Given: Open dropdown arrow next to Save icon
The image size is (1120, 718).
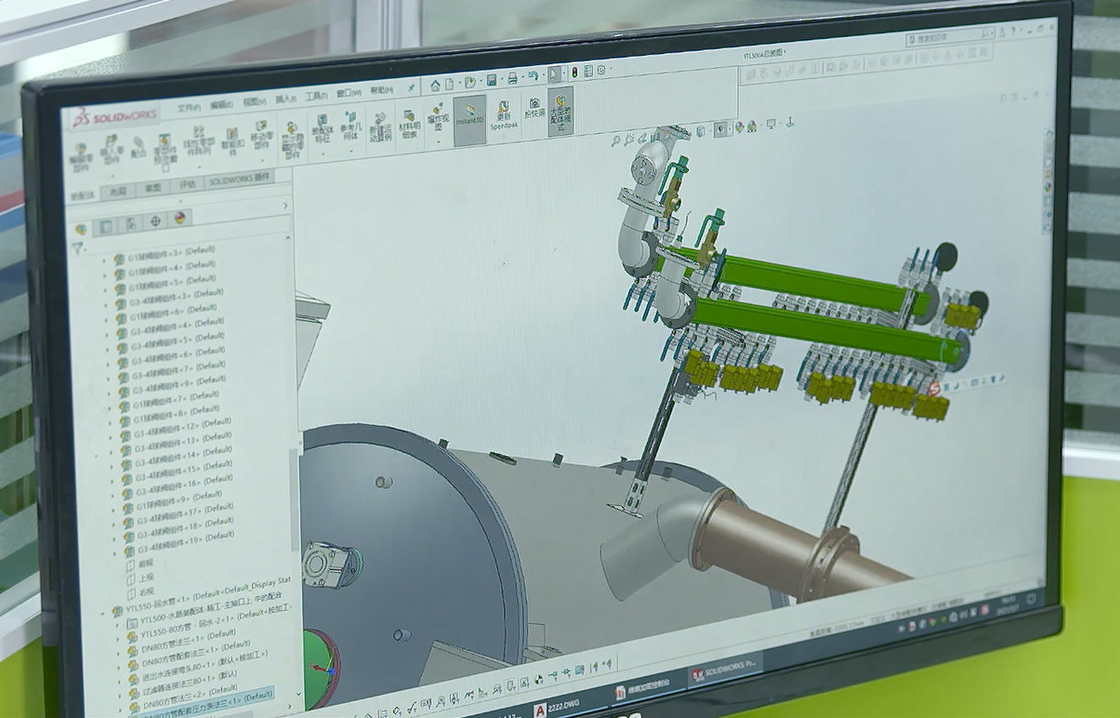Looking at the screenshot, I should 500,79.
